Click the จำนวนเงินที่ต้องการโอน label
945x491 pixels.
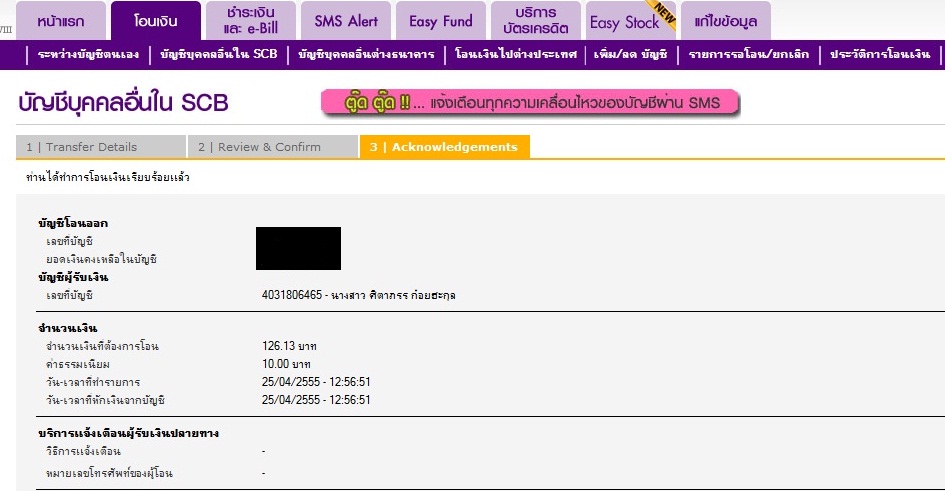coord(102,346)
